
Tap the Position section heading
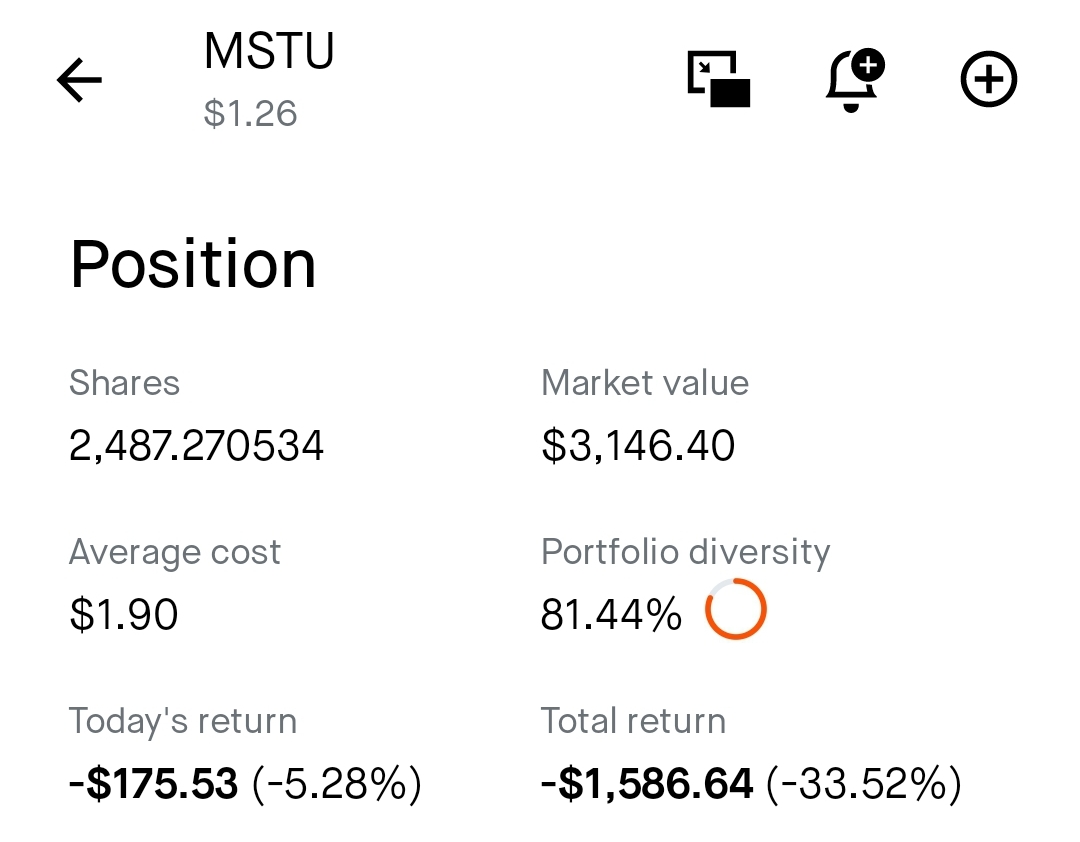pyautogui.click(x=193, y=265)
